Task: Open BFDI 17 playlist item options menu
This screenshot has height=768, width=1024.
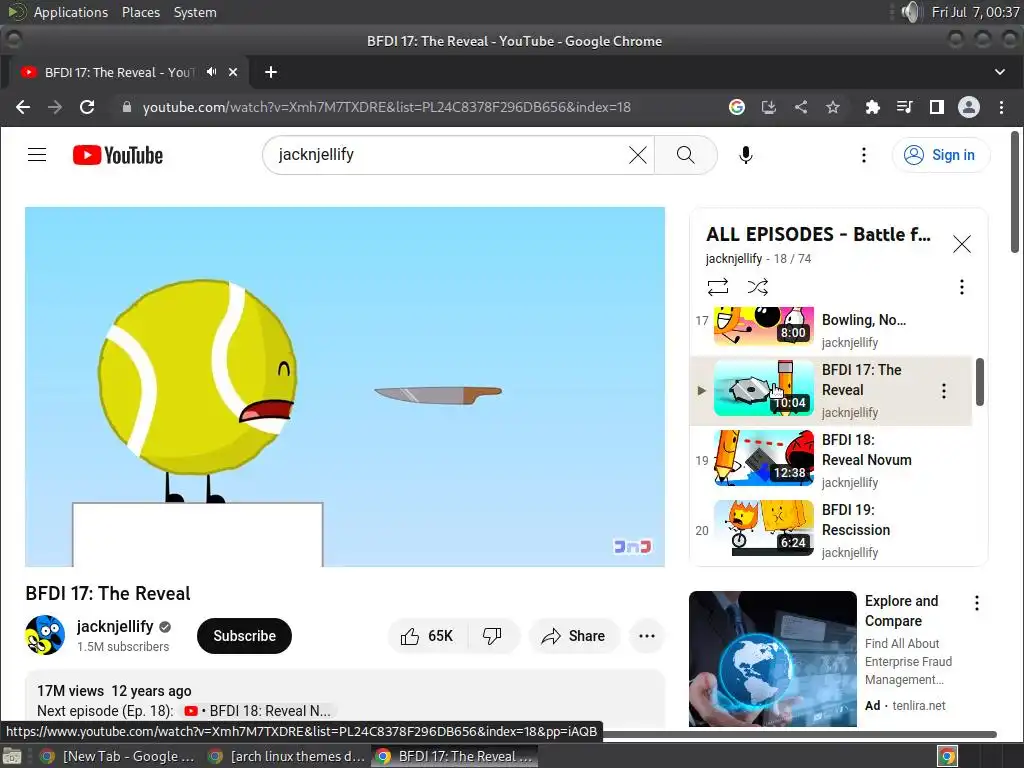Action: pyautogui.click(x=943, y=391)
